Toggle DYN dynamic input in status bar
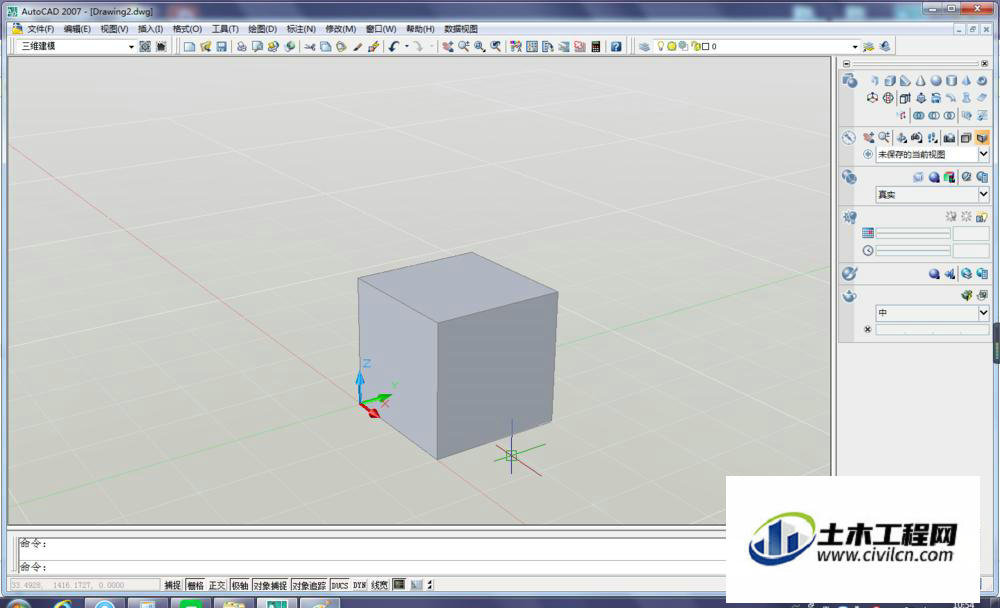Image resolution: width=1000 pixels, height=608 pixels. click(x=360, y=585)
